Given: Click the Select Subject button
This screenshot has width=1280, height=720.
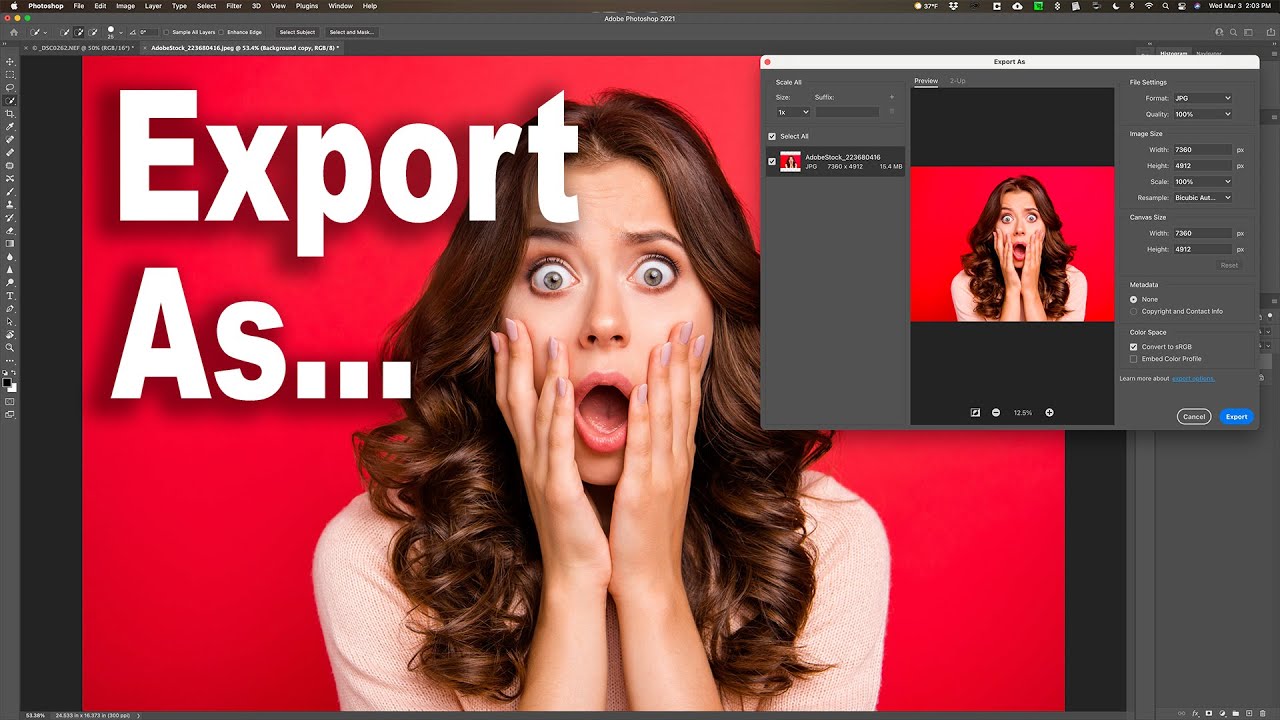Looking at the screenshot, I should [x=297, y=32].
